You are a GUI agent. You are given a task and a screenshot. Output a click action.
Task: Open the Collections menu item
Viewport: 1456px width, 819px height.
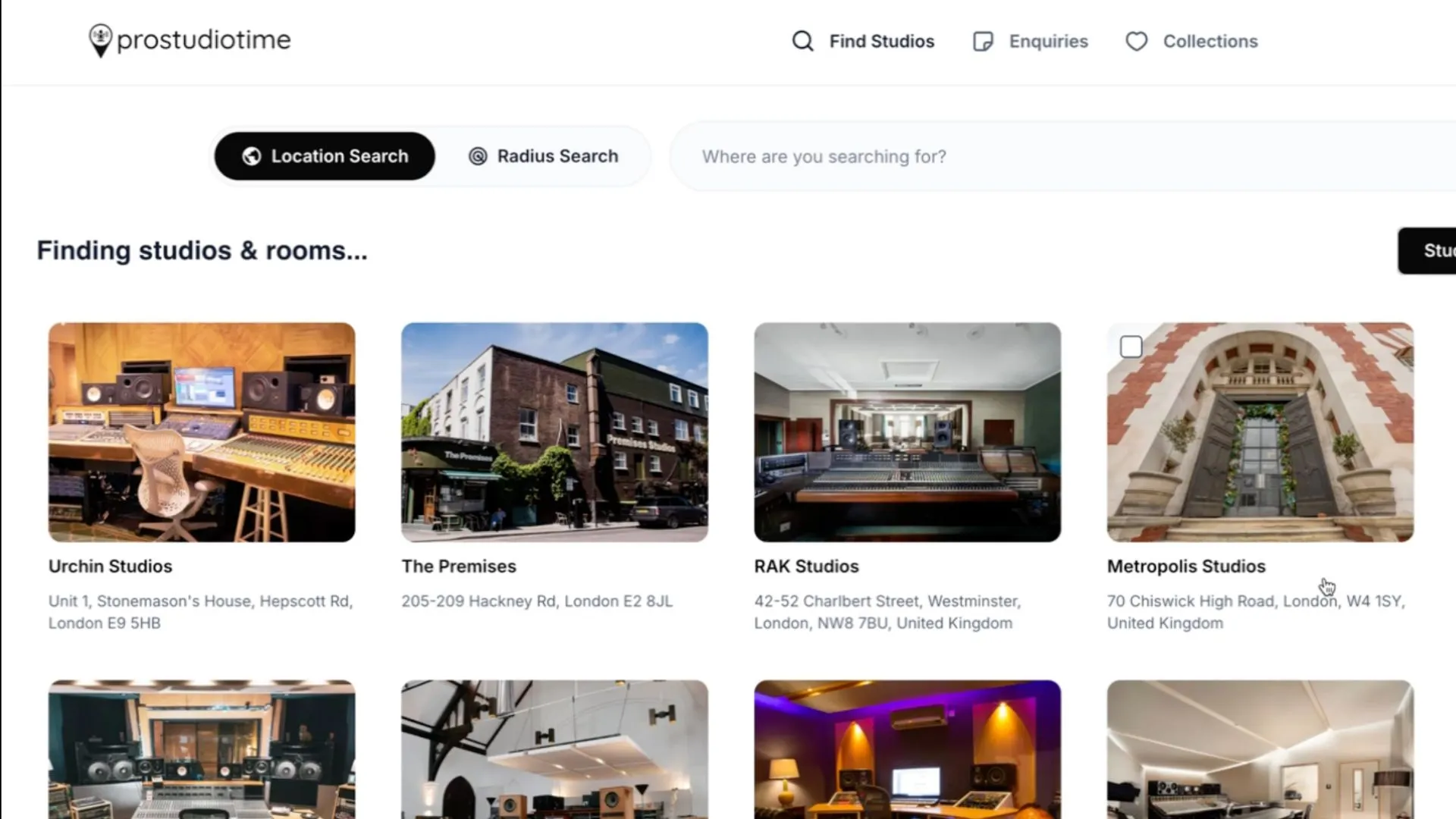pyautogui.click(x=1191, y=41)
